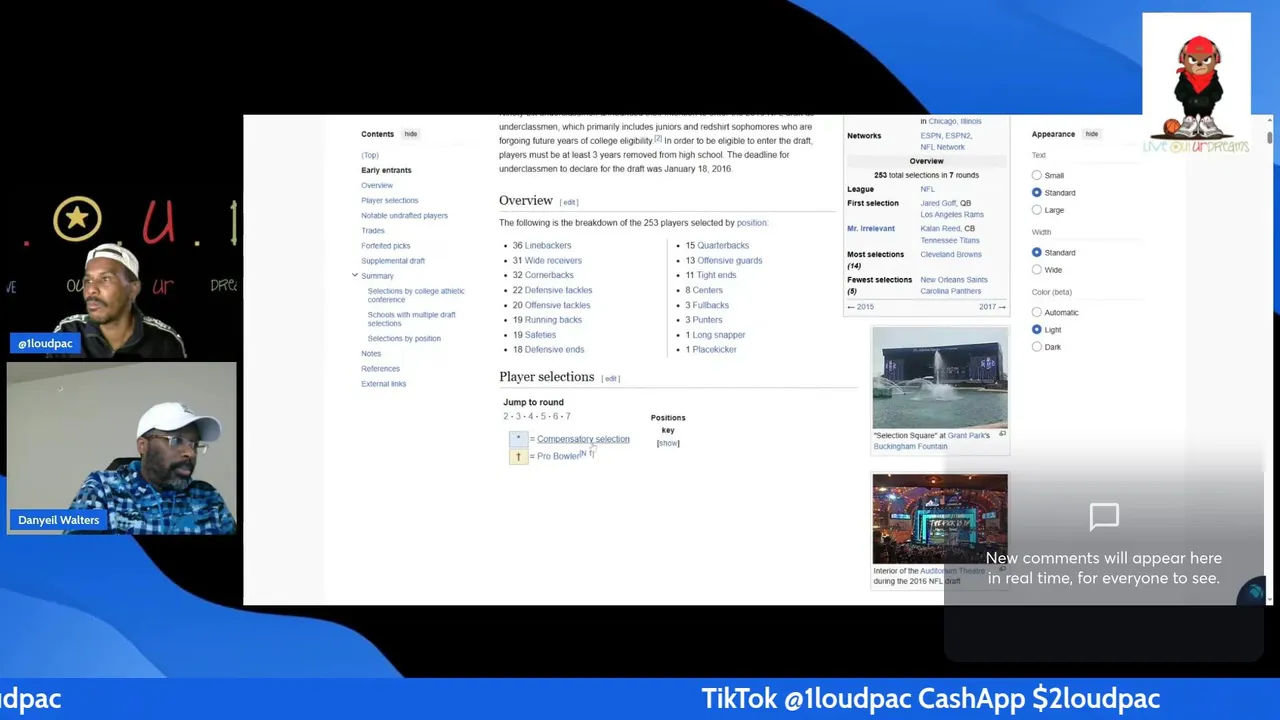Follow the Jared Goff link in the infobox
1280x720 pixels.
click(939, 203)
